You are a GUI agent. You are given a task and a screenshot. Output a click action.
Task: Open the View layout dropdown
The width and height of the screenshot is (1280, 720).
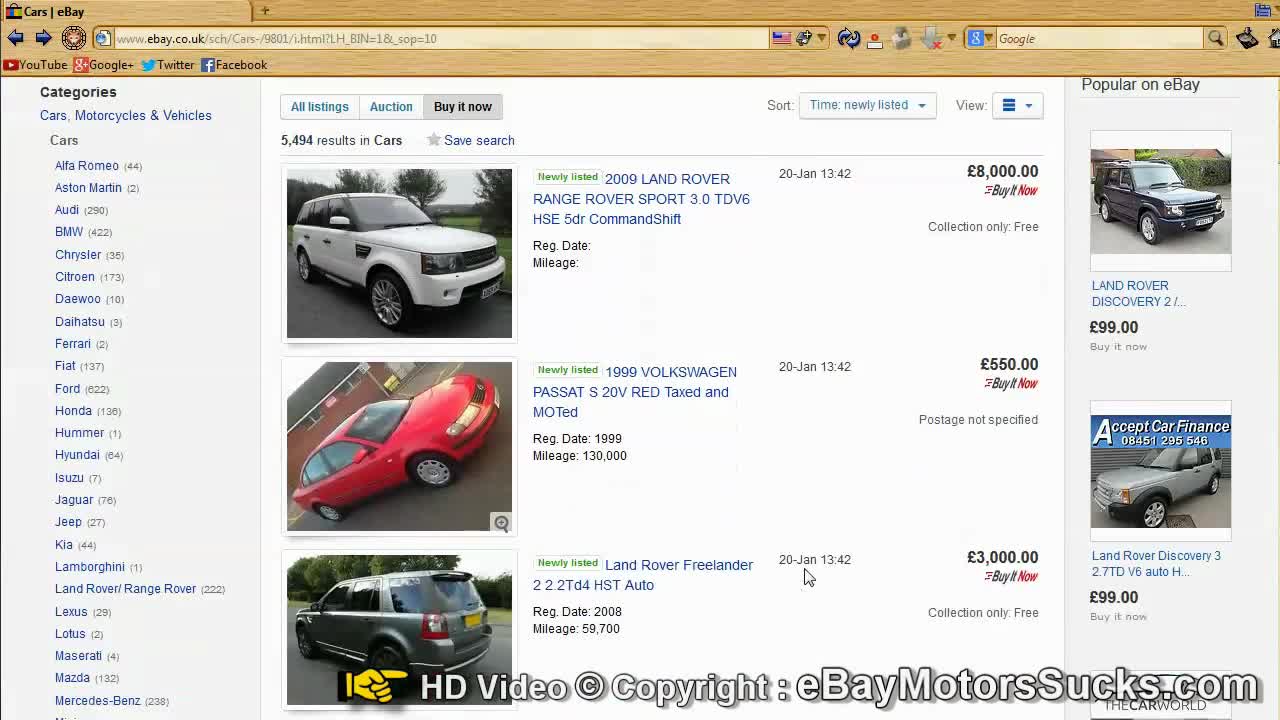[x=1017, y=105]
